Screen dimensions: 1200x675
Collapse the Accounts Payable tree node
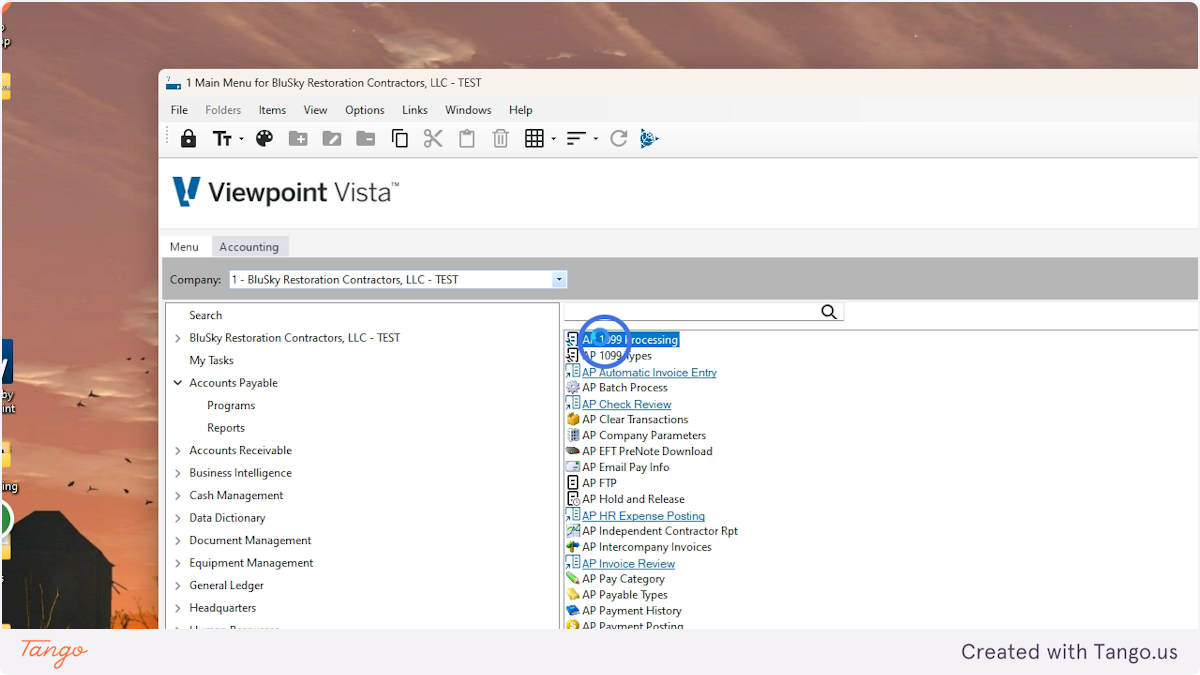[x=178, y=383]
